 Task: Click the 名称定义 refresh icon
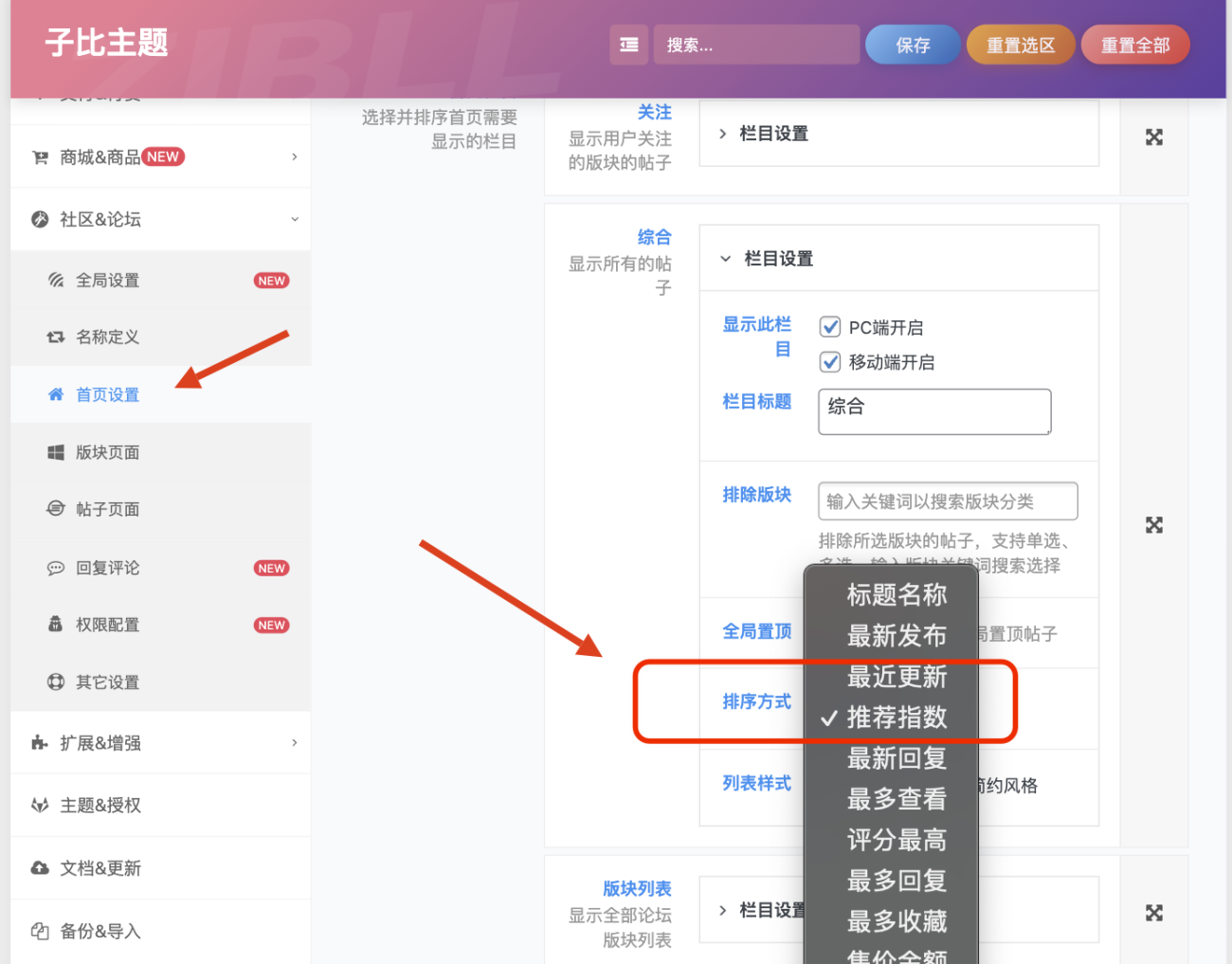55,336
